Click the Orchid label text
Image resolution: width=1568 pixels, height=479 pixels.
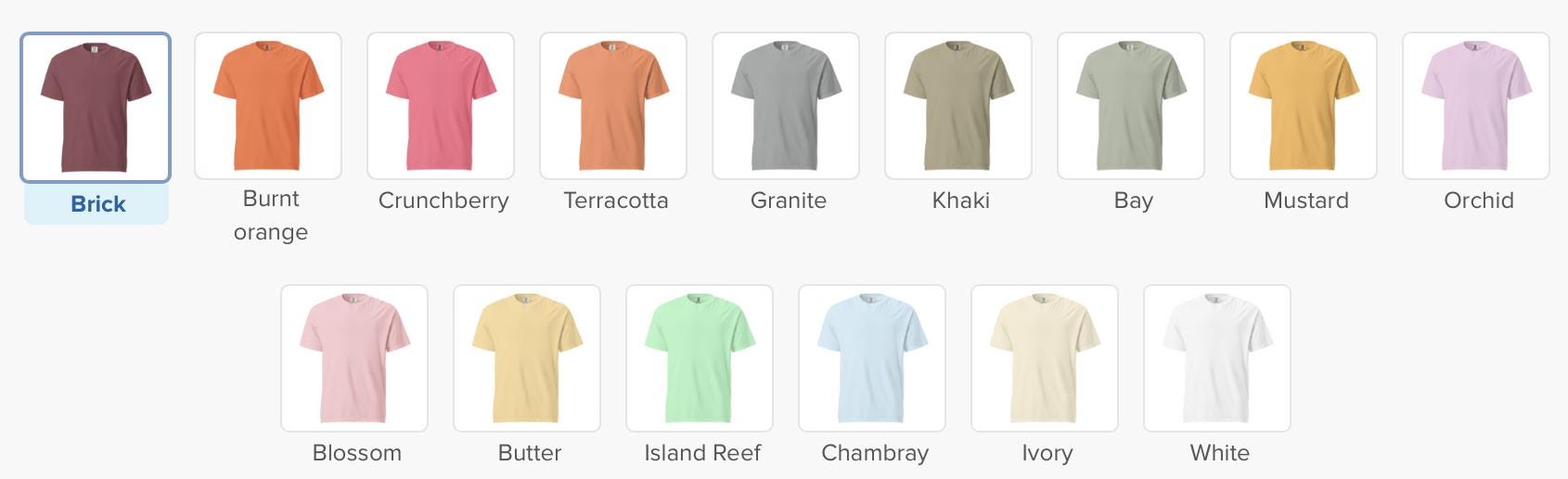1479,201
